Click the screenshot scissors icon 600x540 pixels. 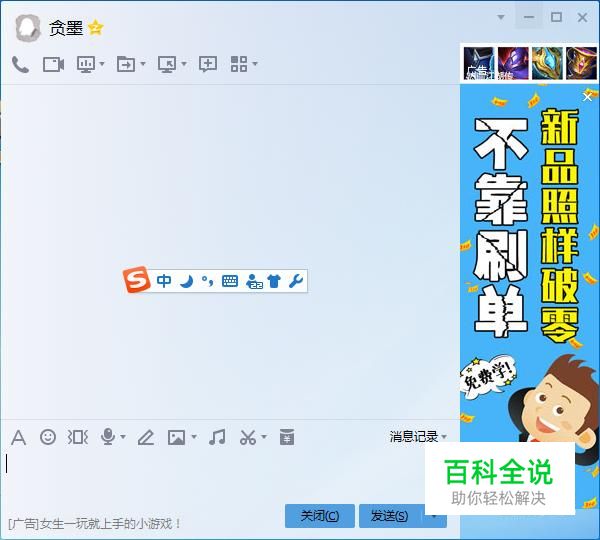248,437
